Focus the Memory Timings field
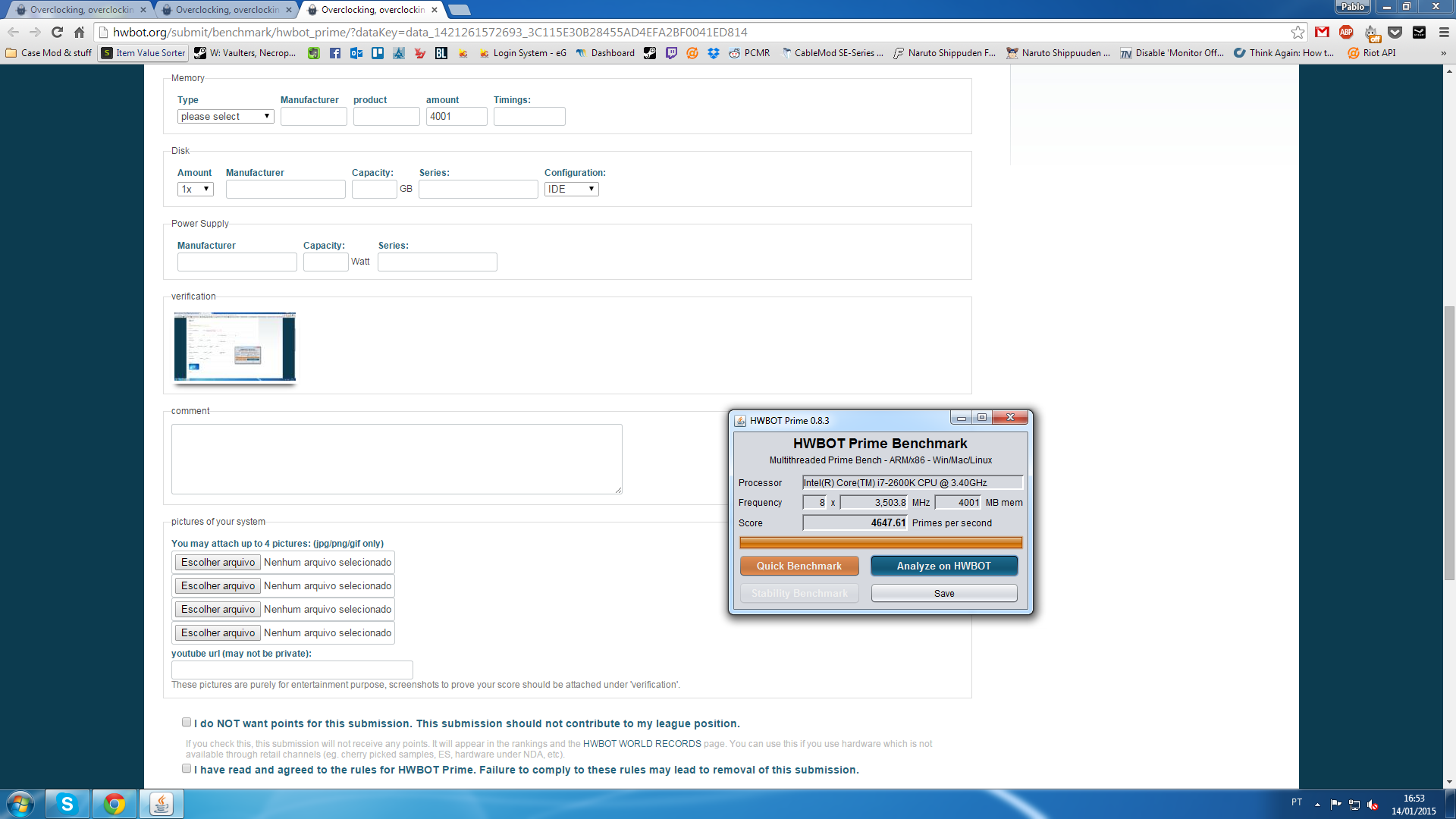 tap(529, 116)
